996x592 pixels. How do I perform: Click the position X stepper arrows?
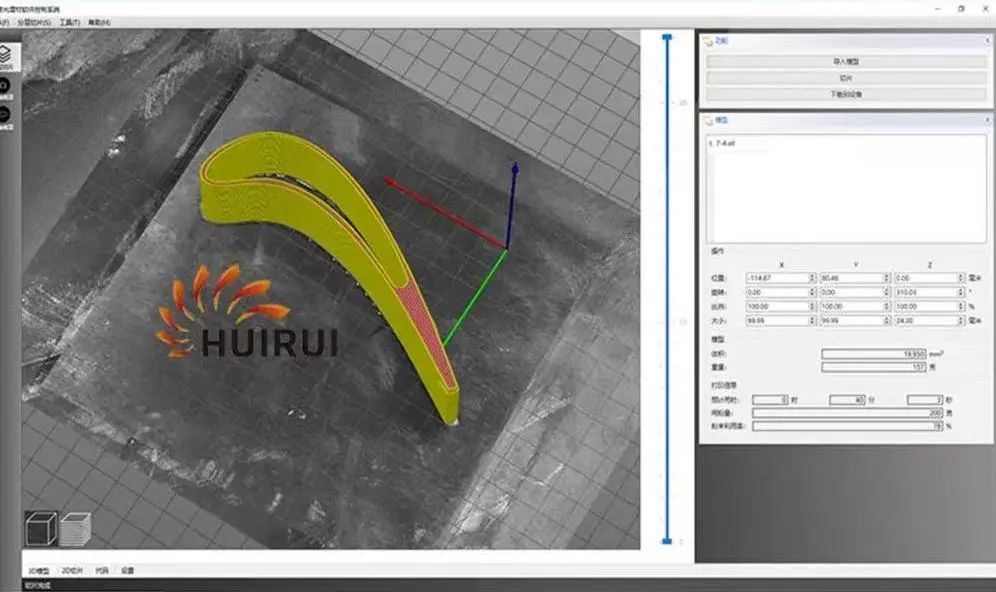[812, 277]
